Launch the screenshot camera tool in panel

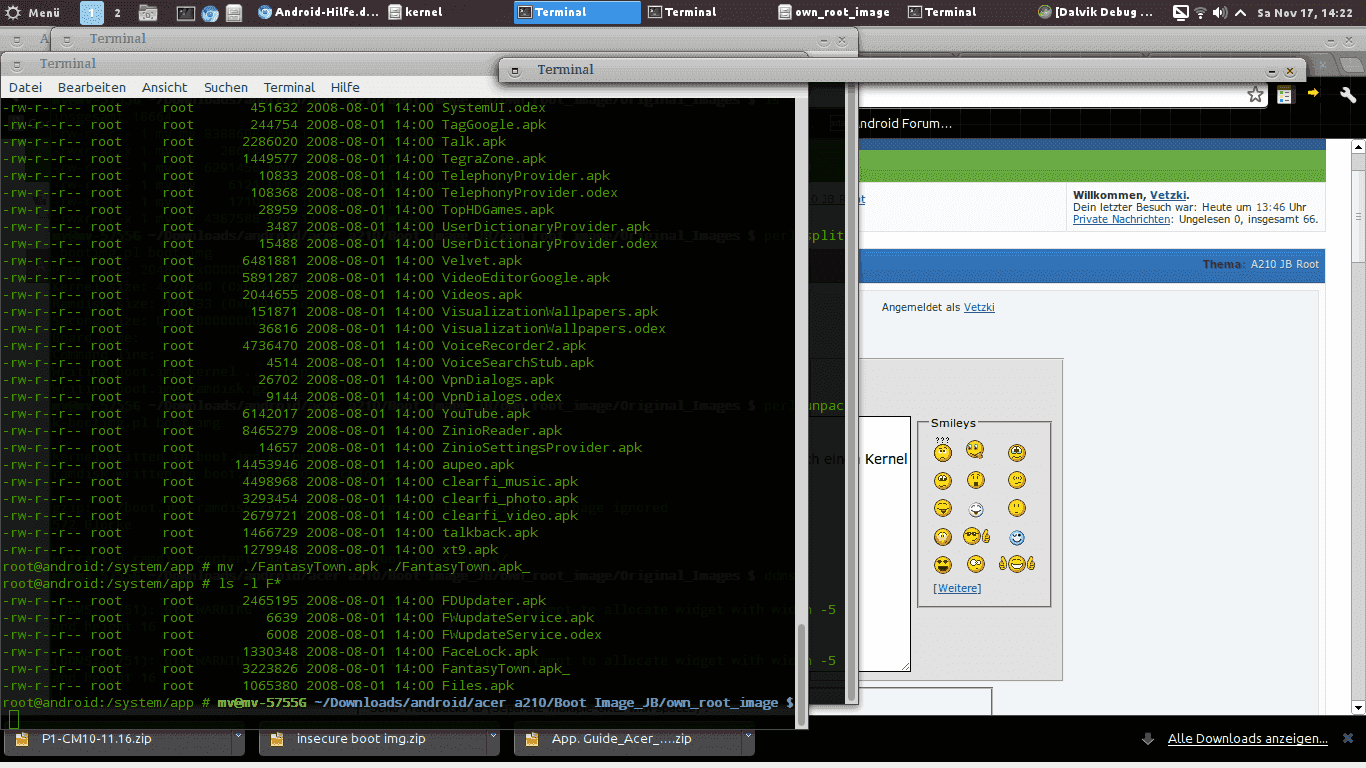(x=148, y=13)
